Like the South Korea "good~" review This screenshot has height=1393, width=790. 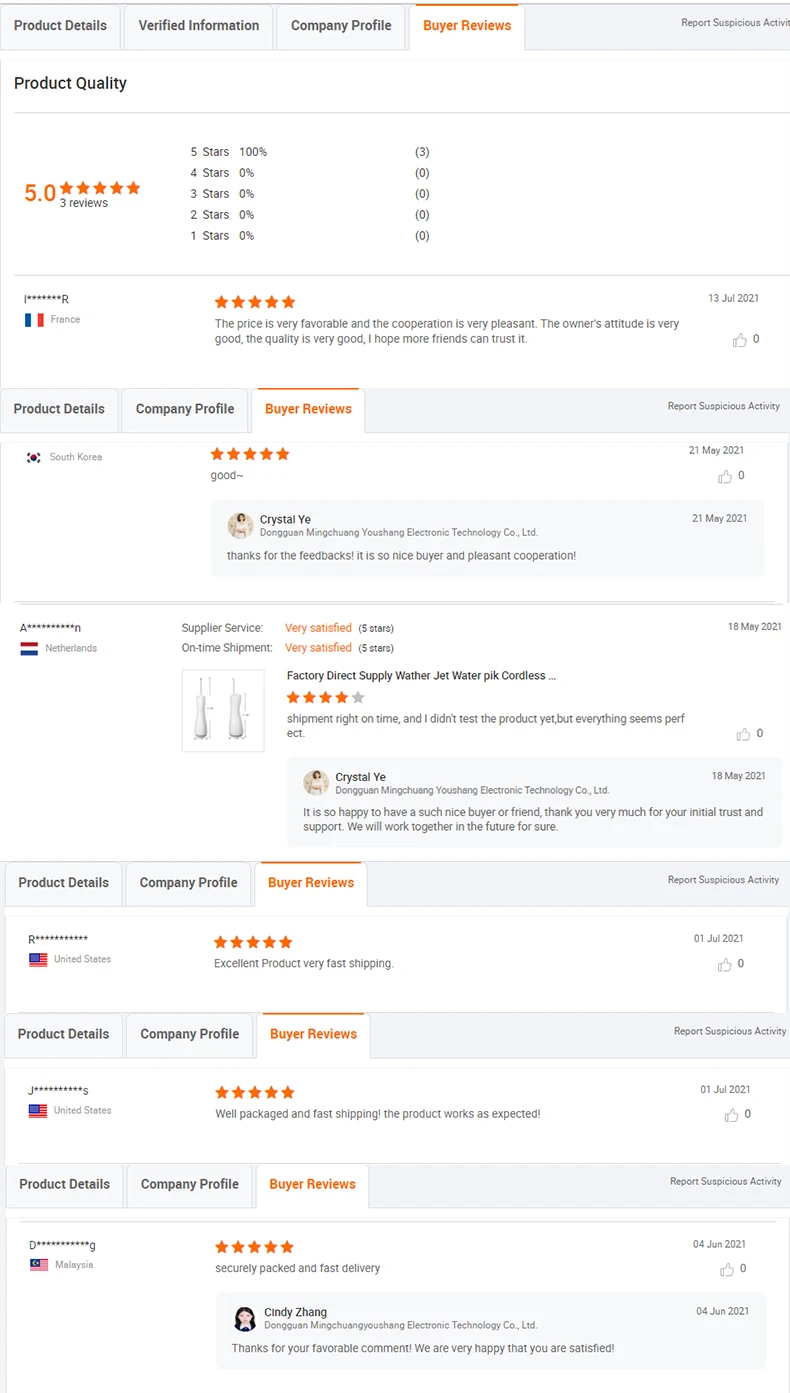pos(725,477)
